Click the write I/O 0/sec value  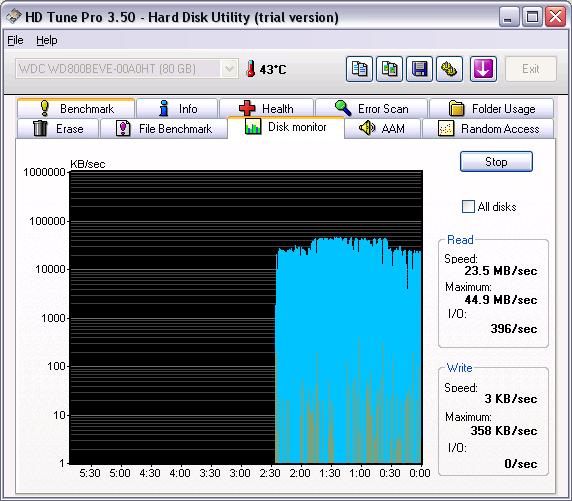521,463
